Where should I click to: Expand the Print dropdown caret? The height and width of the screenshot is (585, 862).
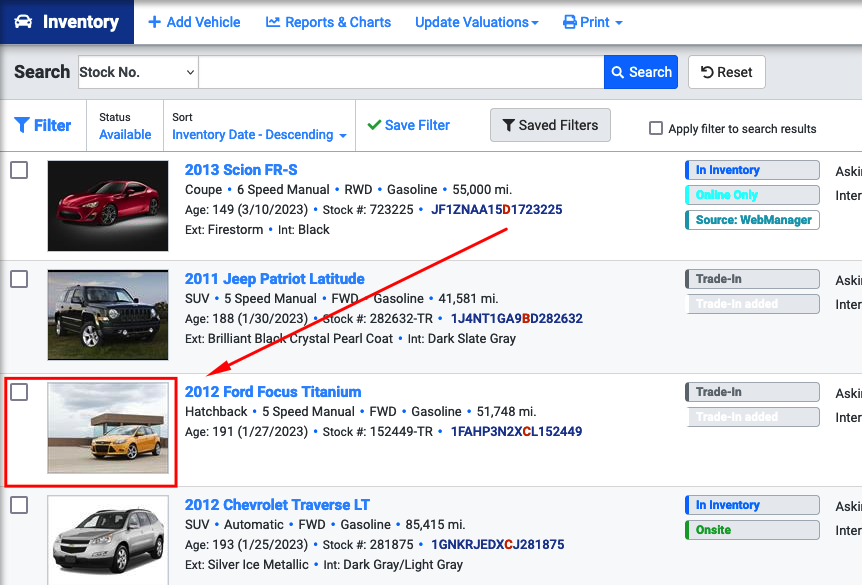coord(619,23)
